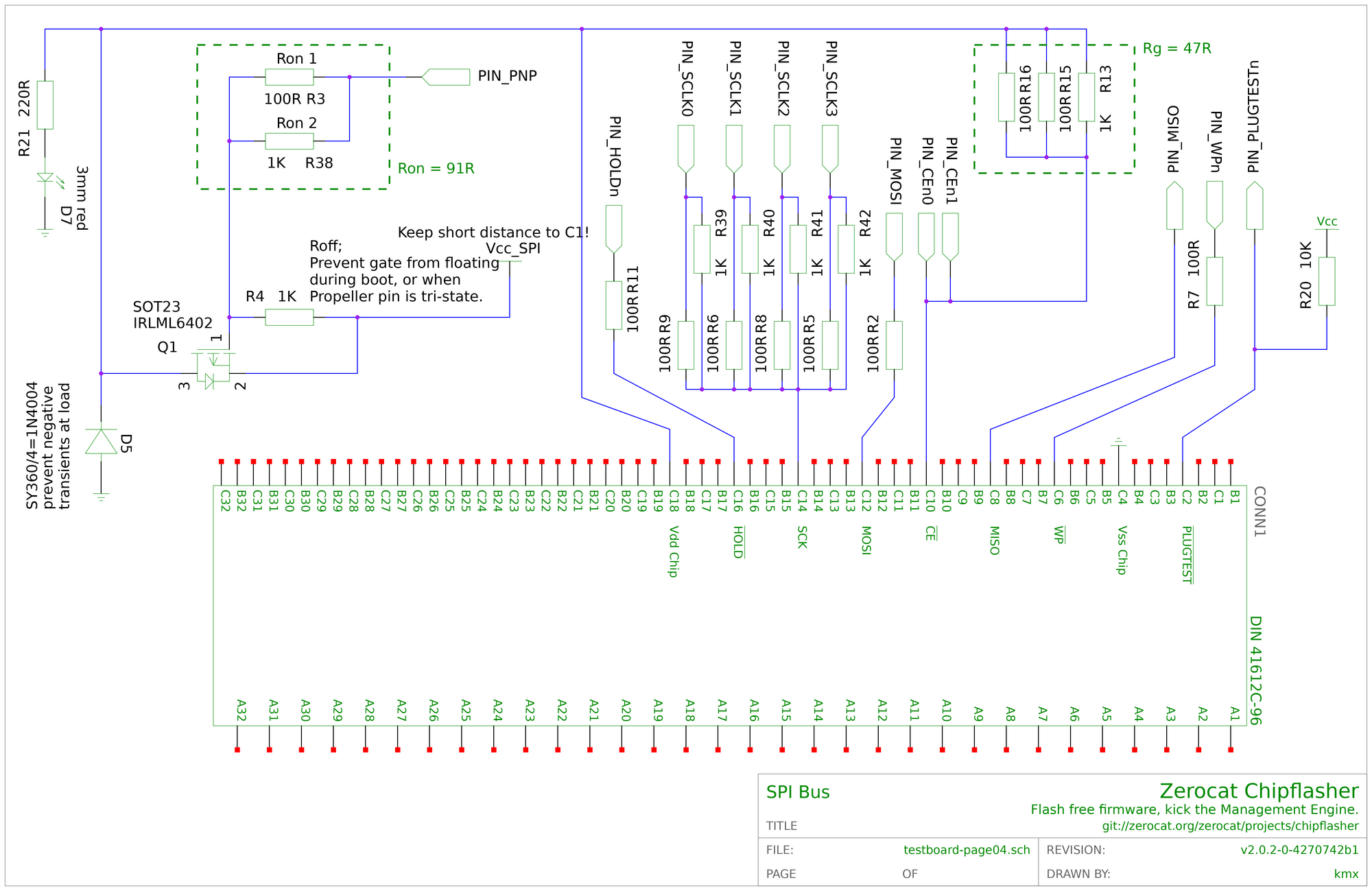Screen dimensions: 1372x891
Task: Click the 'Vdd Chip' pin label
Action: (x=674, y=551)
